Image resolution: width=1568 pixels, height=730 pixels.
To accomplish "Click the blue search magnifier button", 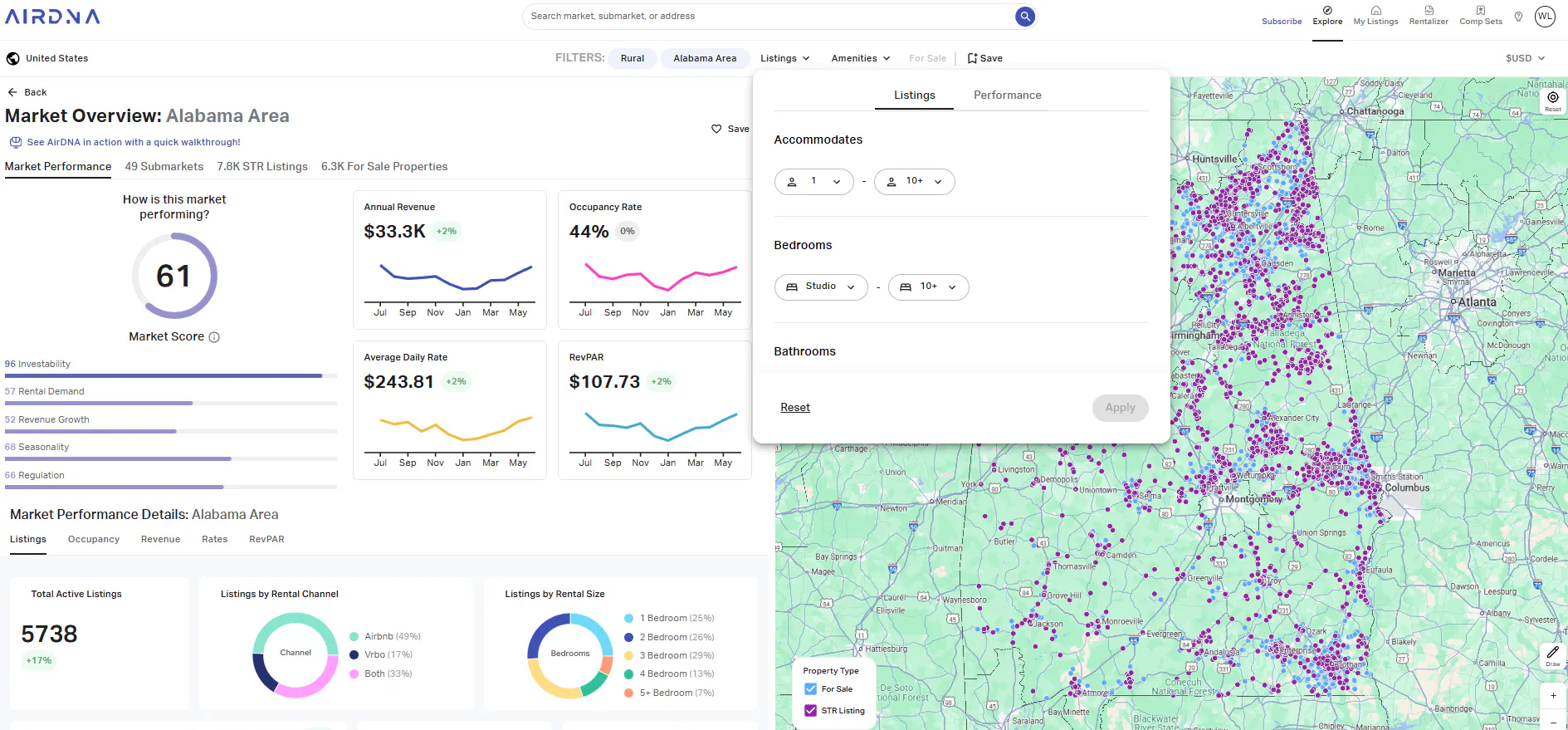I will (1025, 16).
